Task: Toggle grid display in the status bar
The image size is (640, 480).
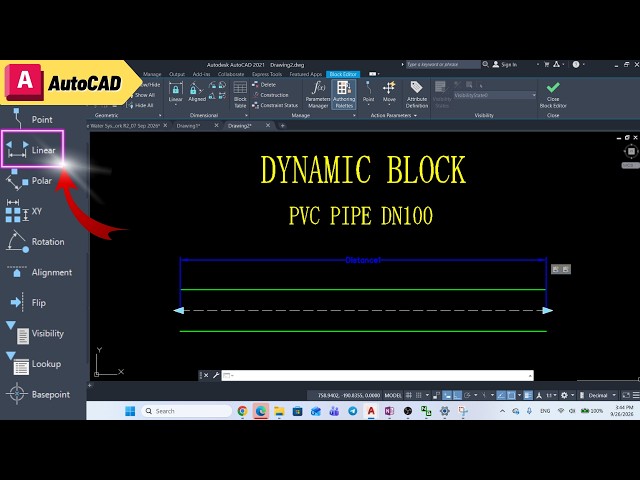Action: point(409,395)
